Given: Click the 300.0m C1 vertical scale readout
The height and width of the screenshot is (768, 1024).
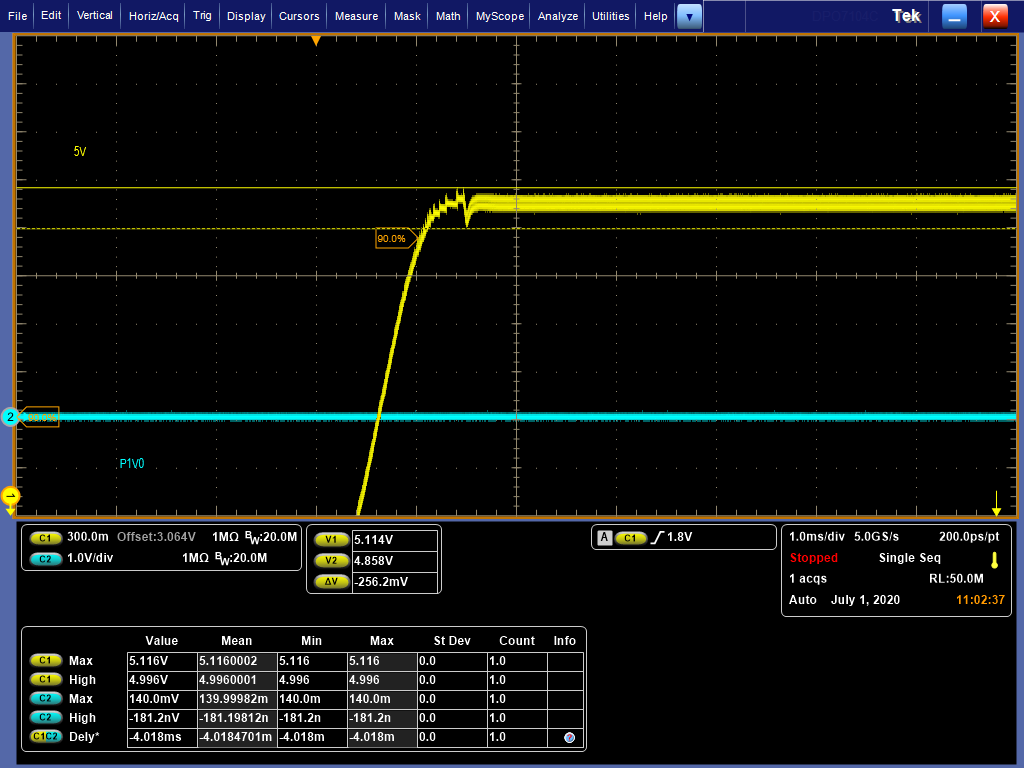Looking at the screenshot, I should (x=88, y=537).
